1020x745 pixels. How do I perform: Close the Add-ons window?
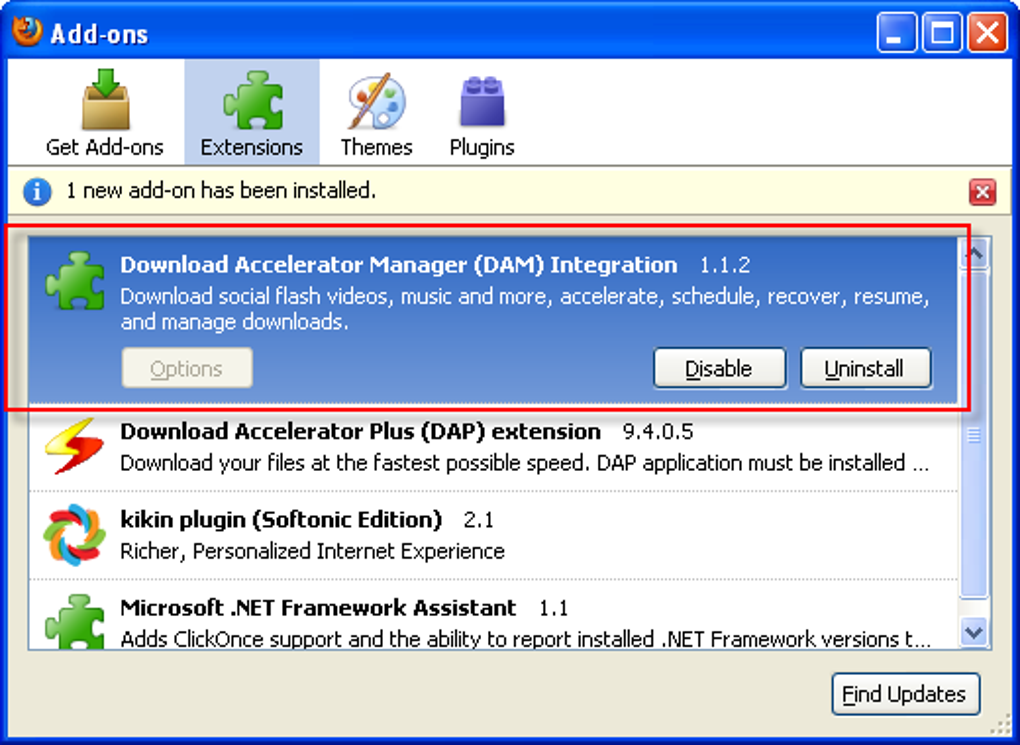coord(987,33)
